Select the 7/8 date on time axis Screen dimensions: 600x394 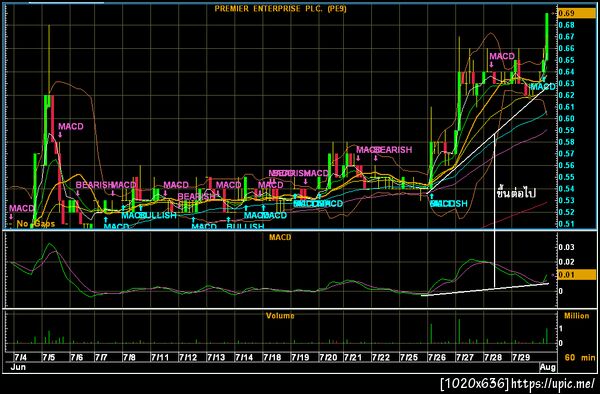pyautogui.click(x=129, y=358)
